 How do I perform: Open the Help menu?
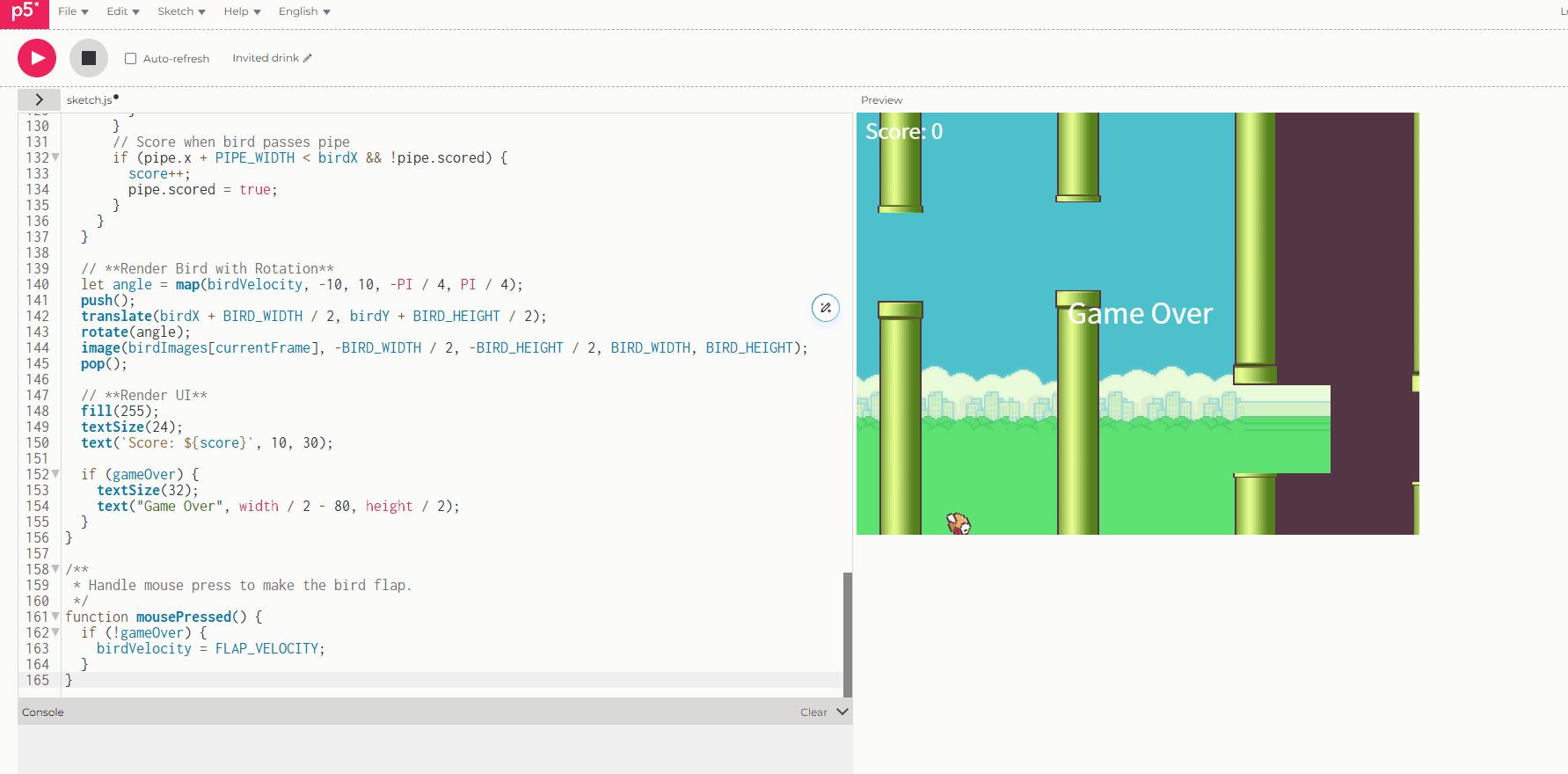tap(242, 11)
